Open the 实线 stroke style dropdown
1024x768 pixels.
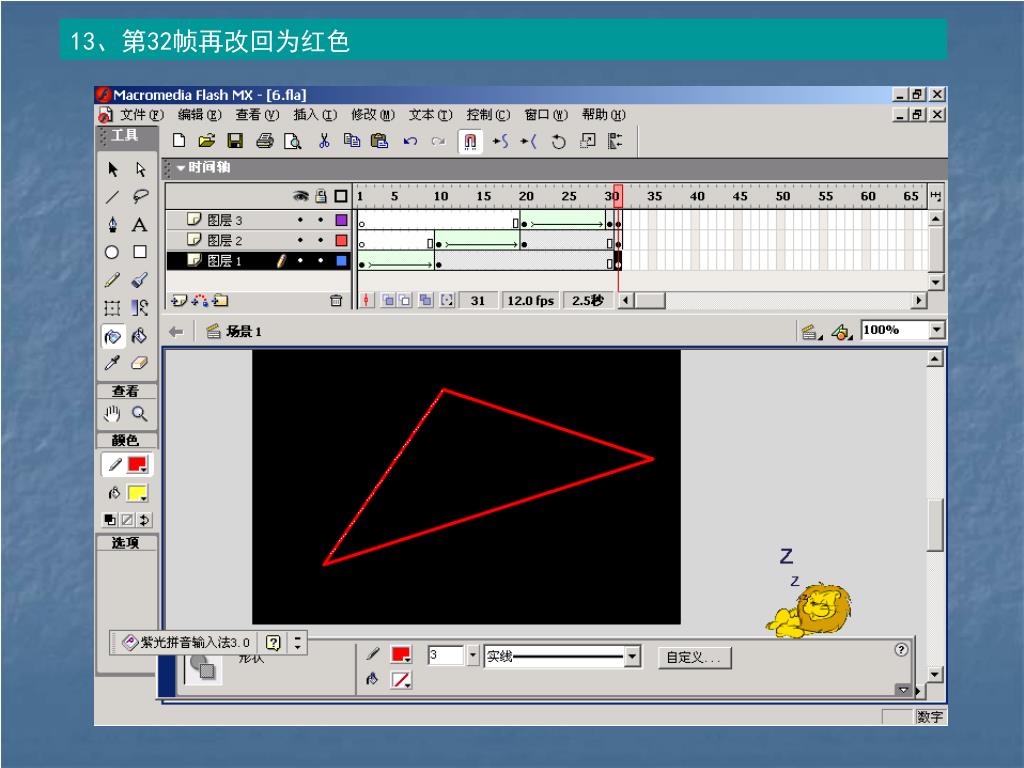[632, 656]
